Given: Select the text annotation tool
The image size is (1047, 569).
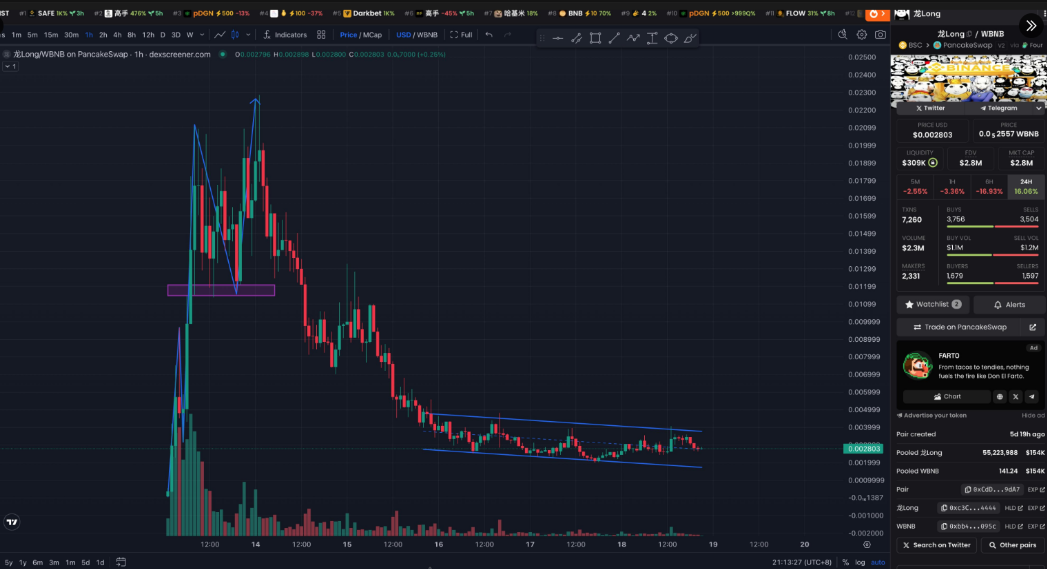Looking at the screenshot, I should [x=652, y=38].
